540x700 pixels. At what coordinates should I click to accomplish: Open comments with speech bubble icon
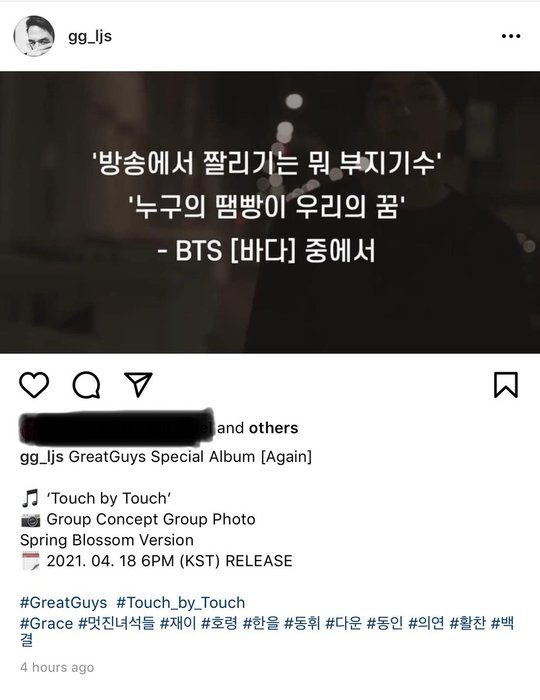point(86,385)
